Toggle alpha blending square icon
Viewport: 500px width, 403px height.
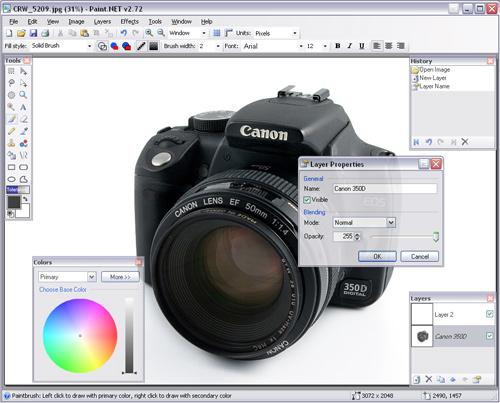[153, 46]
